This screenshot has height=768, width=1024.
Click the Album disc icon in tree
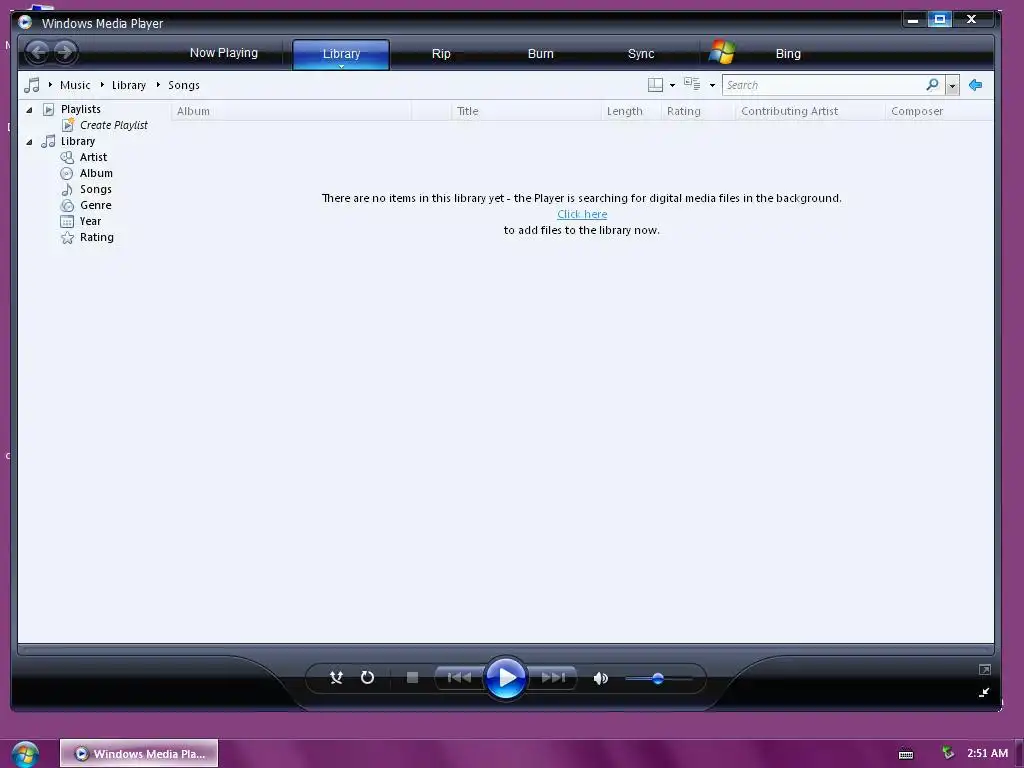pyautogui.click(x=67, y=174)
